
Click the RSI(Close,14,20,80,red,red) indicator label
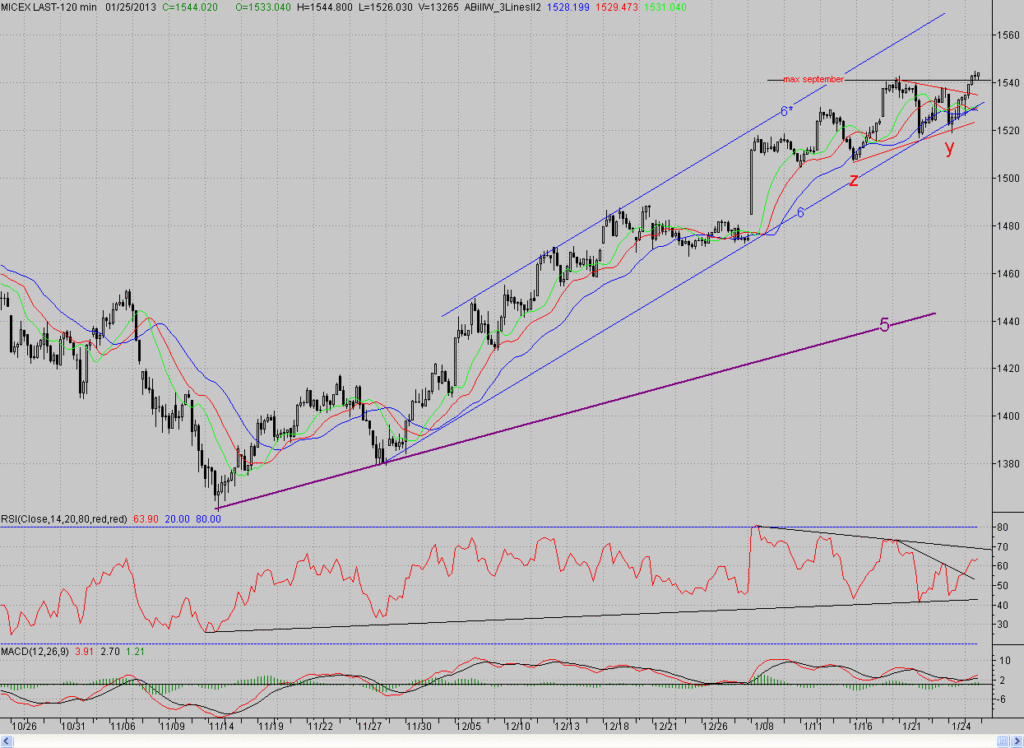(64, 519)
